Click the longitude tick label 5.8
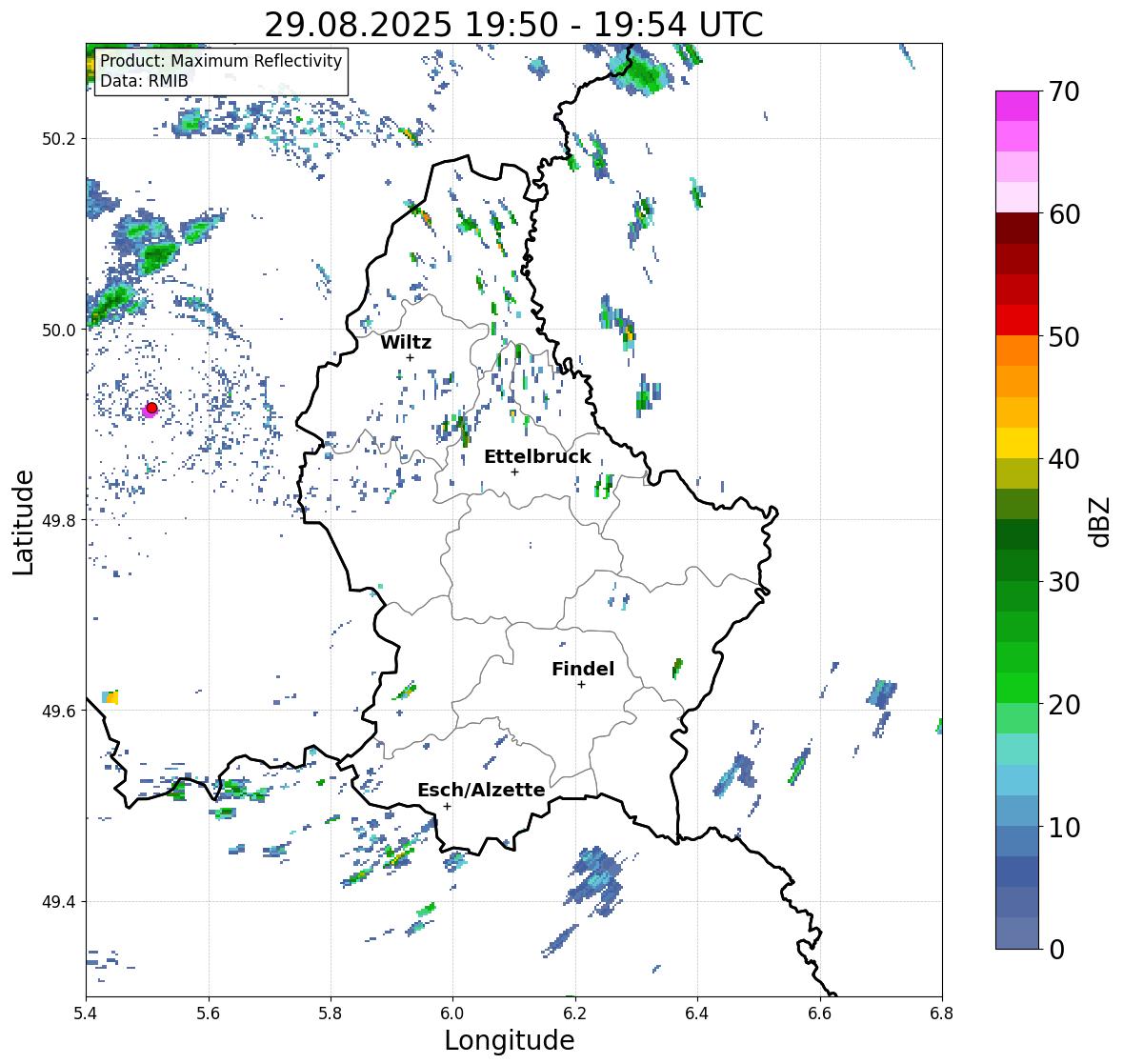 click(331, 1014)
